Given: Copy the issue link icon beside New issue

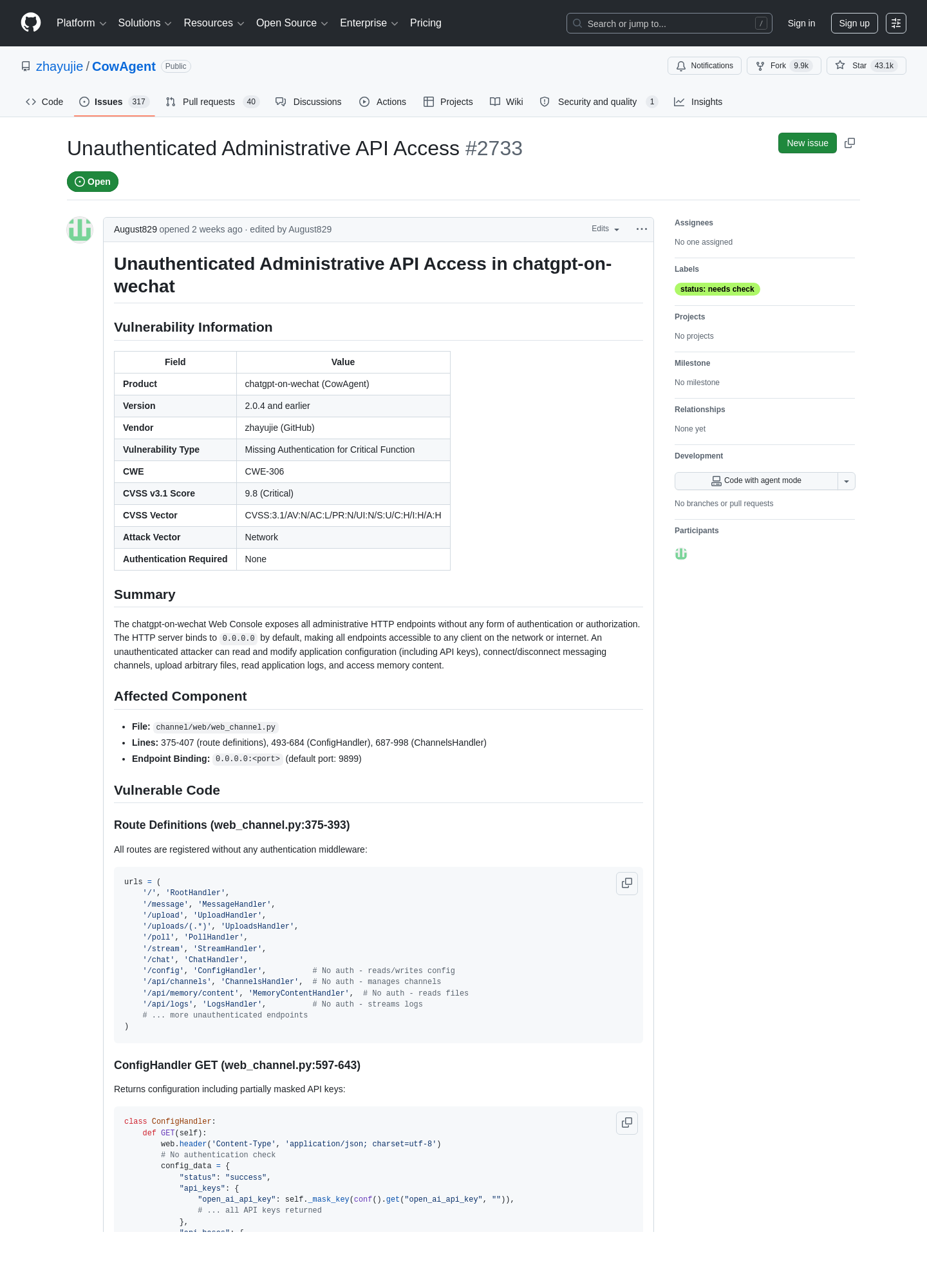Looking at the screenshot, I should coord(850,143).
